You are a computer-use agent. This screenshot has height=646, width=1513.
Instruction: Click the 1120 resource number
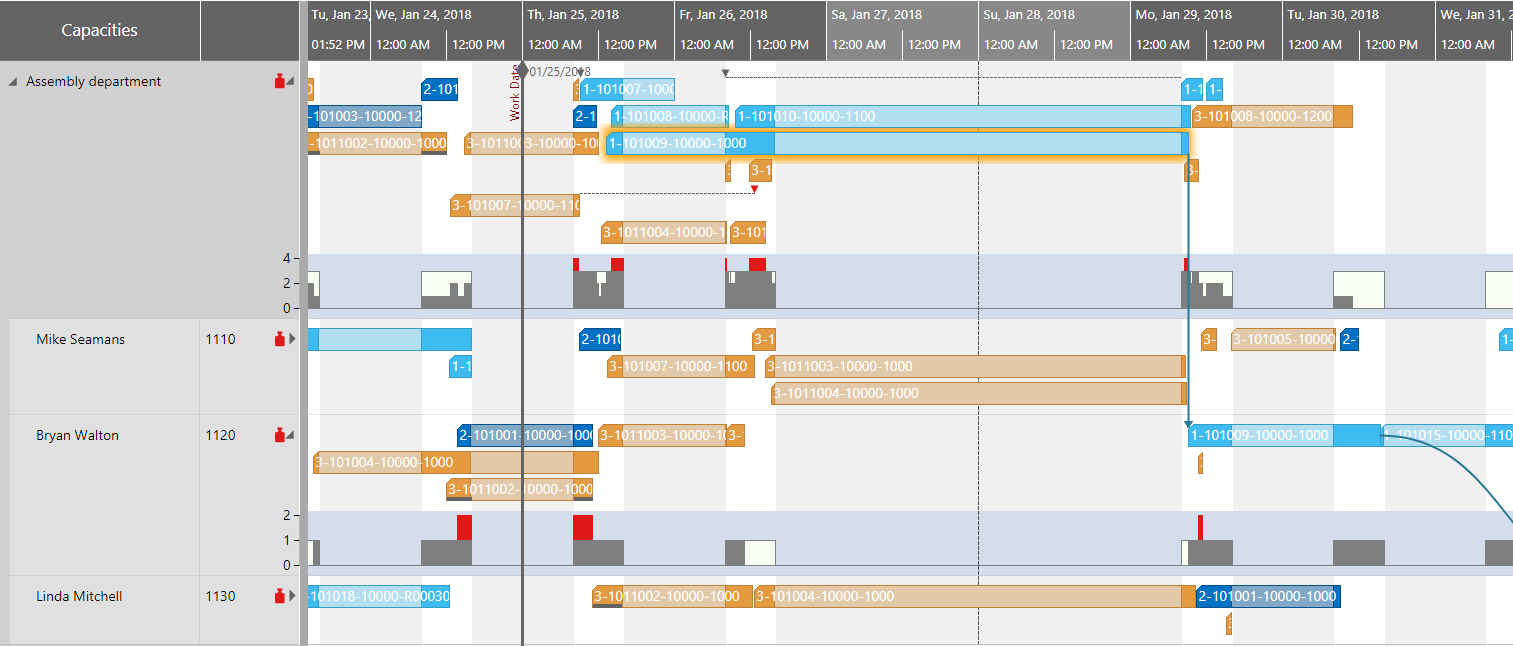(x=220, y=435)
